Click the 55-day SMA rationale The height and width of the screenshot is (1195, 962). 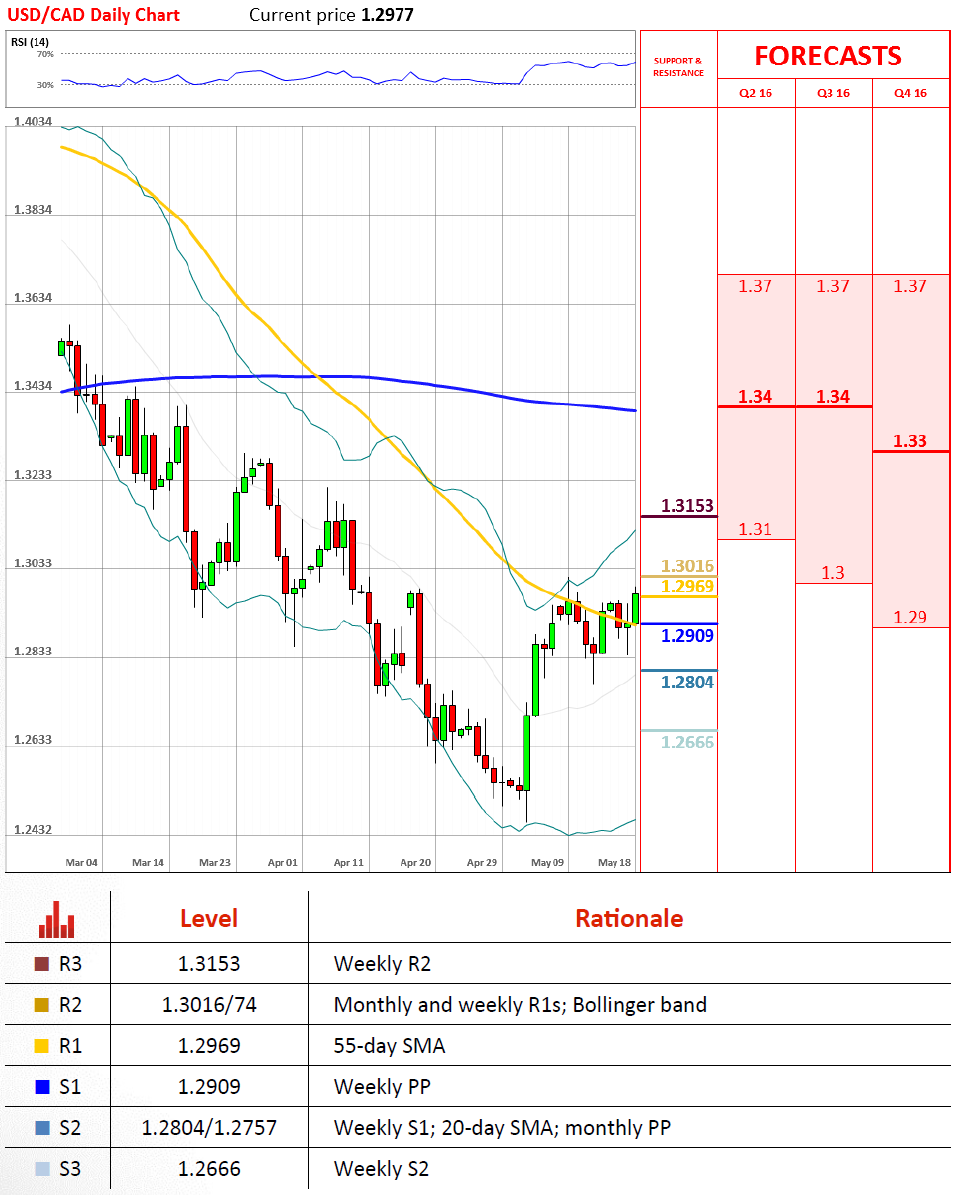coord(389,1046)
